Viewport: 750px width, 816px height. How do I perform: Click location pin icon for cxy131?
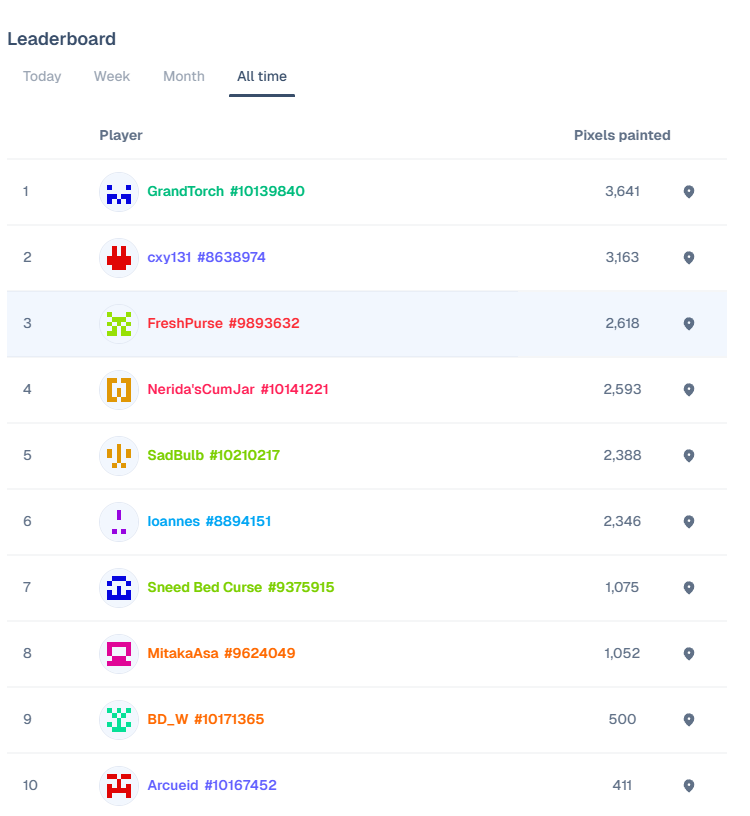click(688, 258)
